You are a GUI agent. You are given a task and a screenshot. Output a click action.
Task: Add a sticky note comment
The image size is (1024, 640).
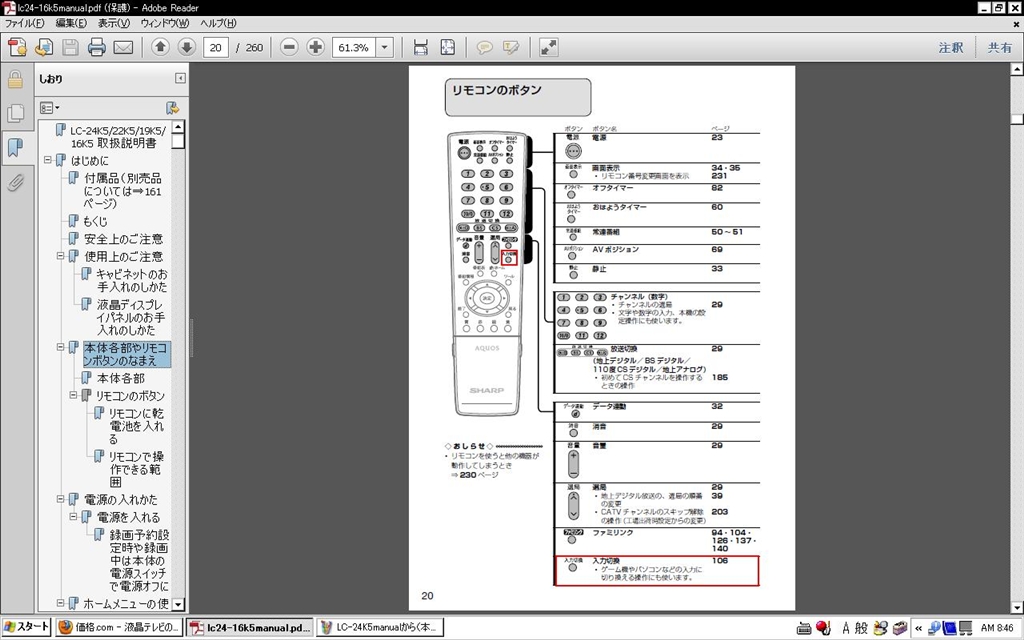coord(484,47)
